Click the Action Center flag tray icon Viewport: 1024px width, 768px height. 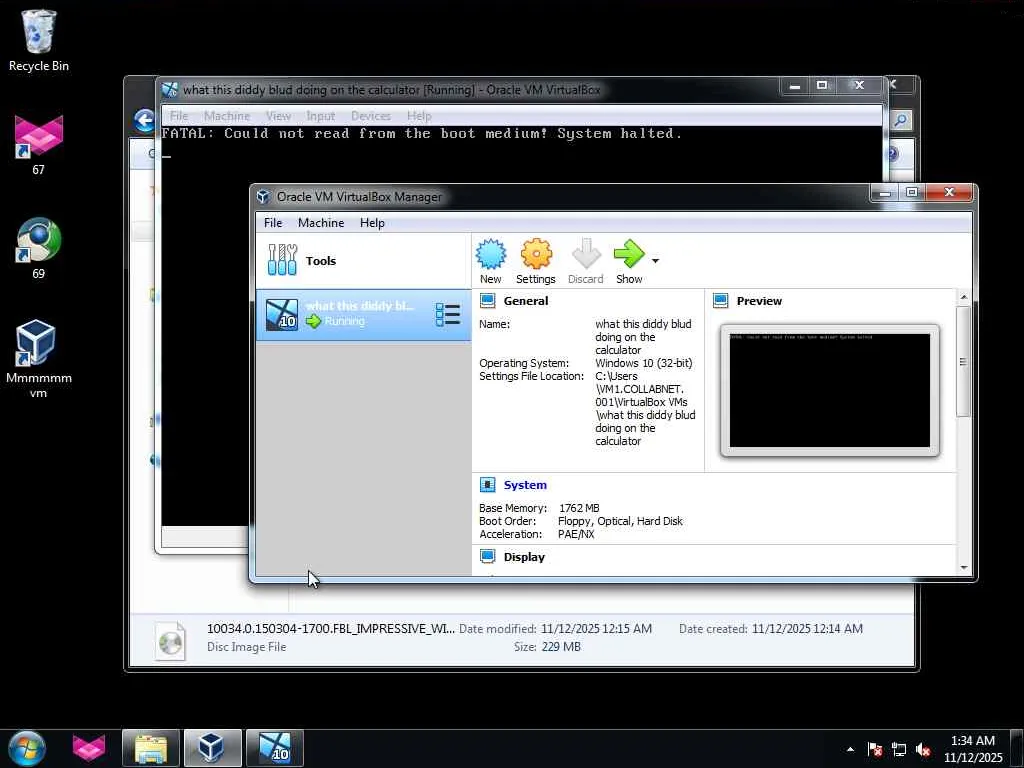pyautogui.click(x=875, y=750)
